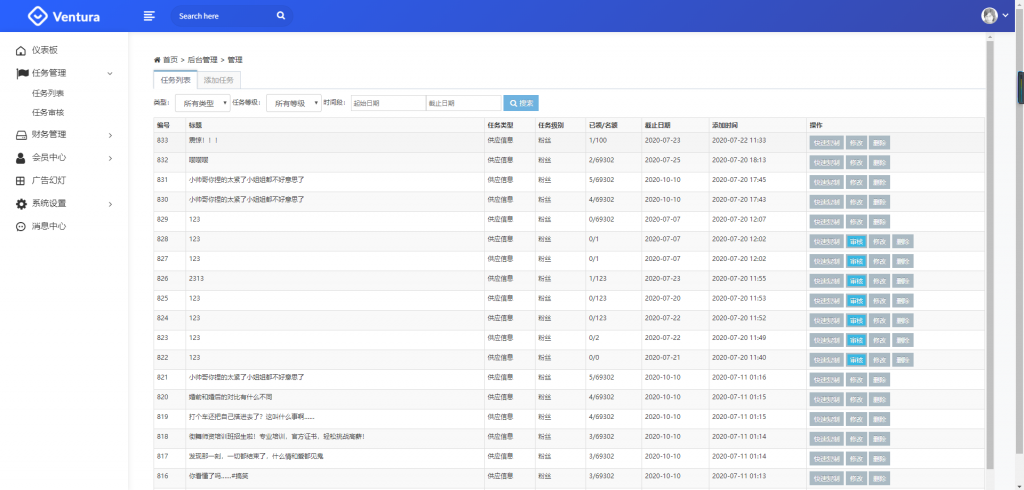
Task: Click the Ventura logo icon
Action: coord(37,16)
